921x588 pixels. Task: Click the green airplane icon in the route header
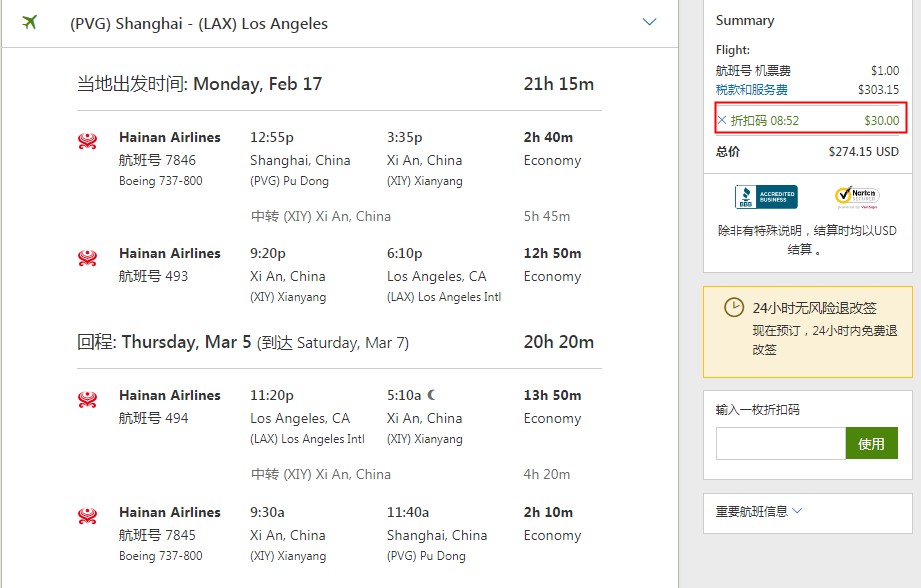tap(29, 22)
